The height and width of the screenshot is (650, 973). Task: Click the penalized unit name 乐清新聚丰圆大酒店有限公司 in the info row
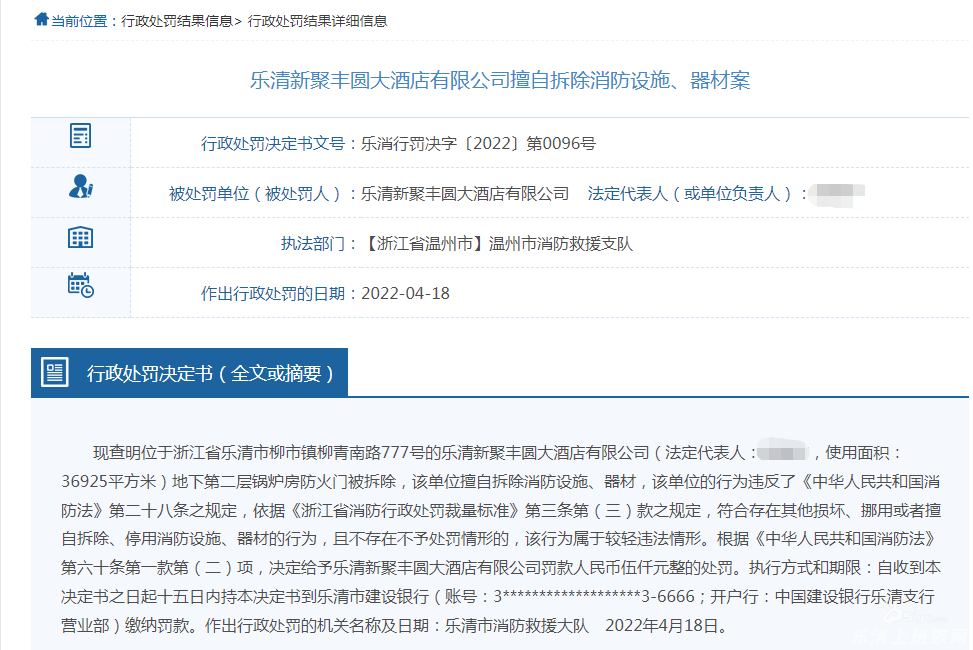pyautogui.click(x=465, y=193)
